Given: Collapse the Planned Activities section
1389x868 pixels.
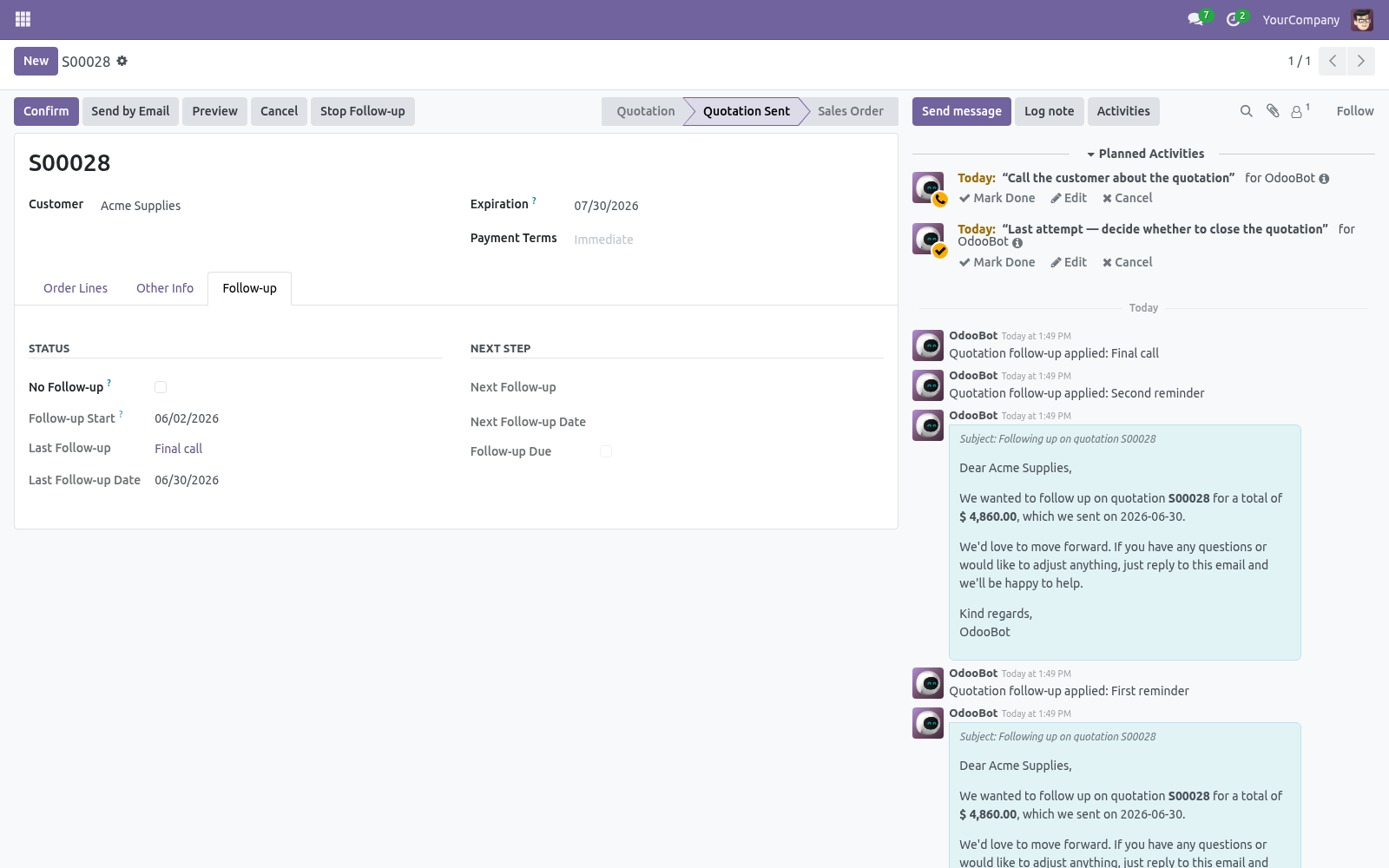Looking at the screenshot, I should pos(1145,154).
